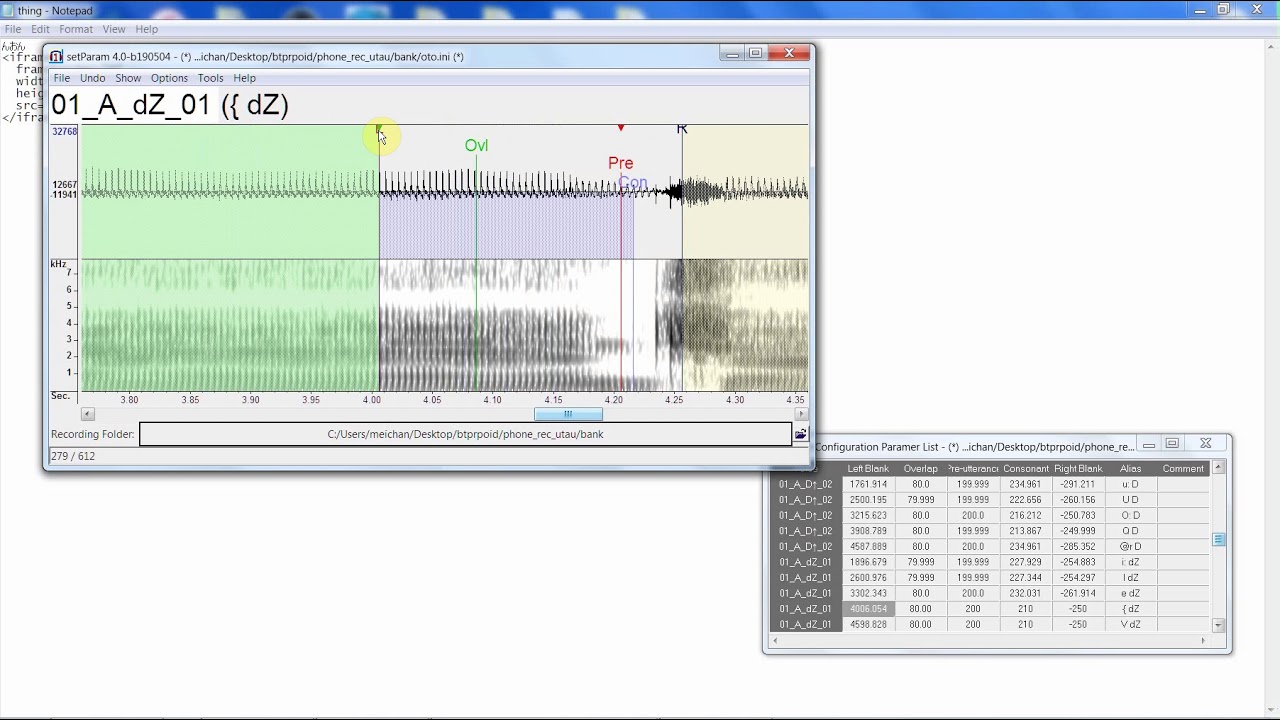The width and height of the screenshot is (1280, 720).
Task: Select Consonant cell 216.212
Action: tap(1025, 515)
